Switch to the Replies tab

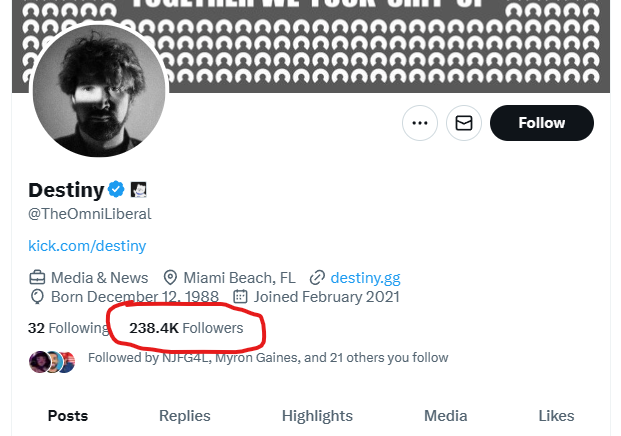coord(185,416)
